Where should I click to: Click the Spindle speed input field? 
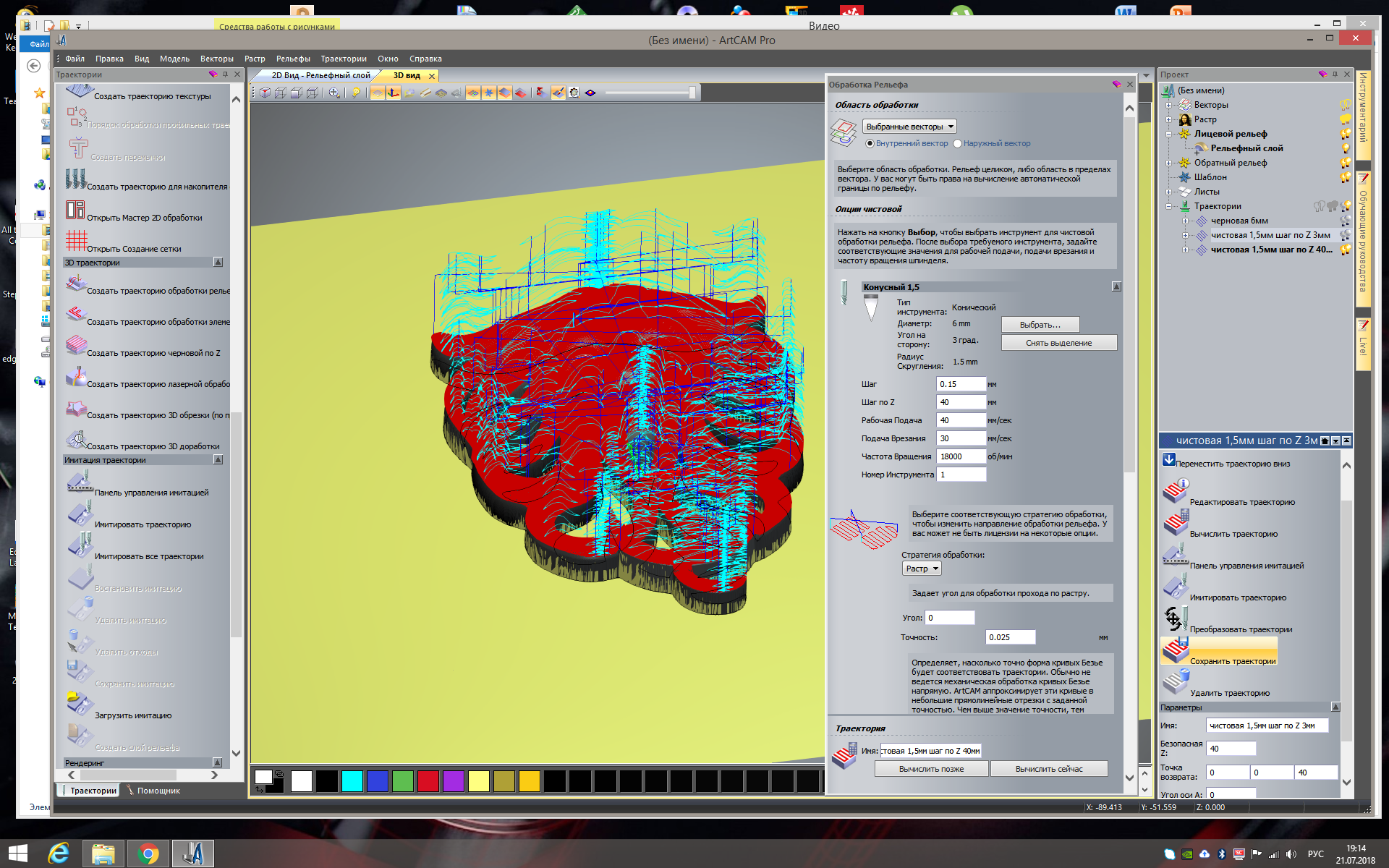(960, 456)
